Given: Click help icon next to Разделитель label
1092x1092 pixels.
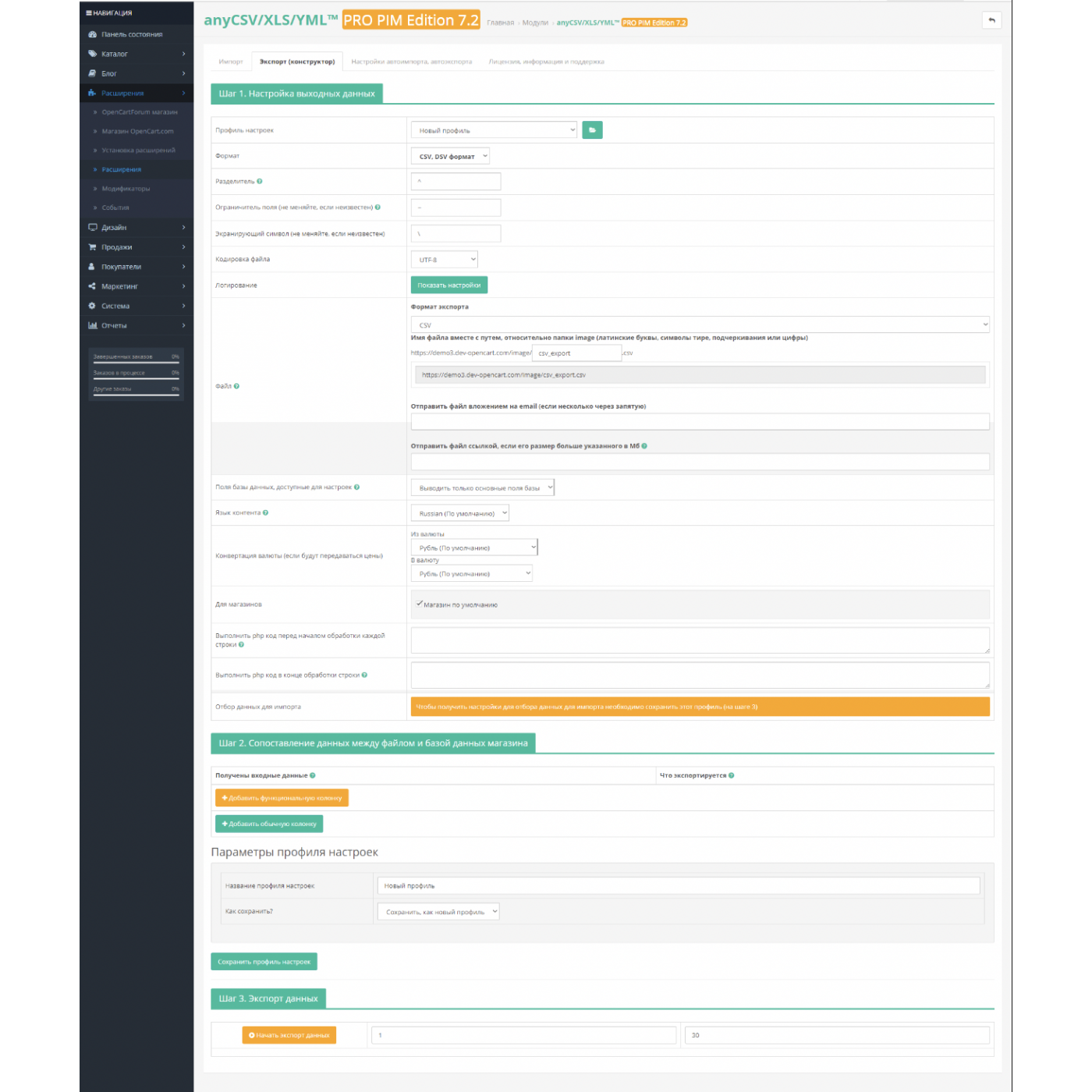Looking at the screenshot, I should 260,182.
